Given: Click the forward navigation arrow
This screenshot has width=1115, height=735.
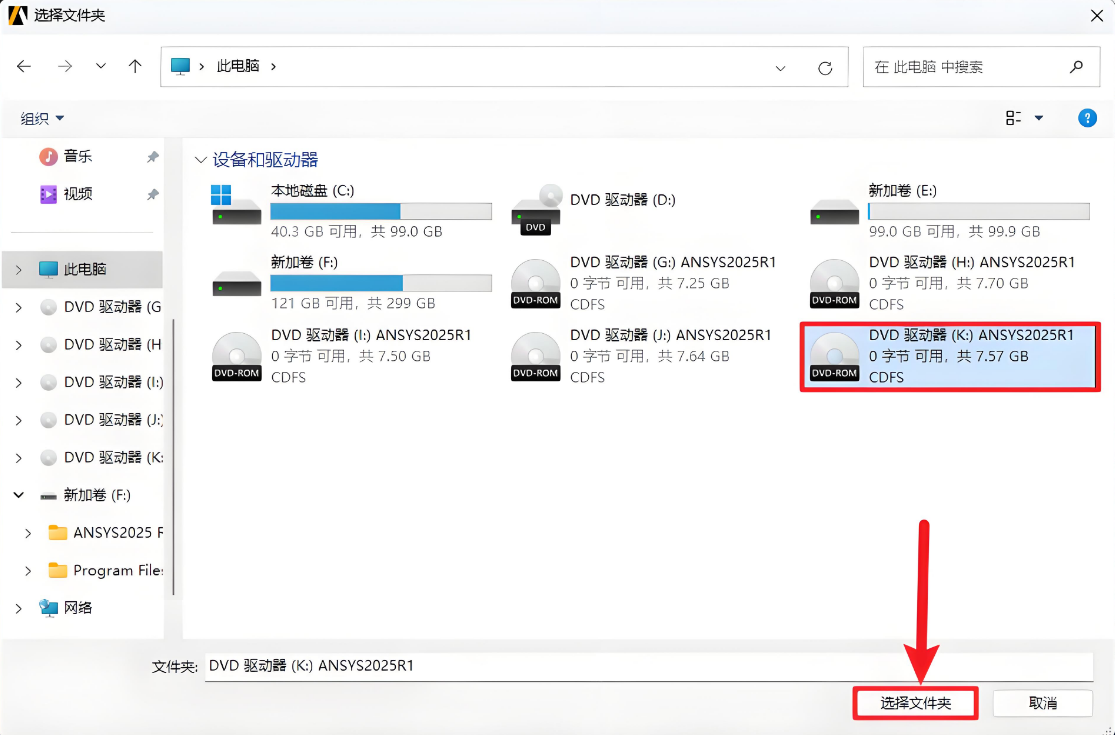Looking at the screenshot, I should click(65, 66).
